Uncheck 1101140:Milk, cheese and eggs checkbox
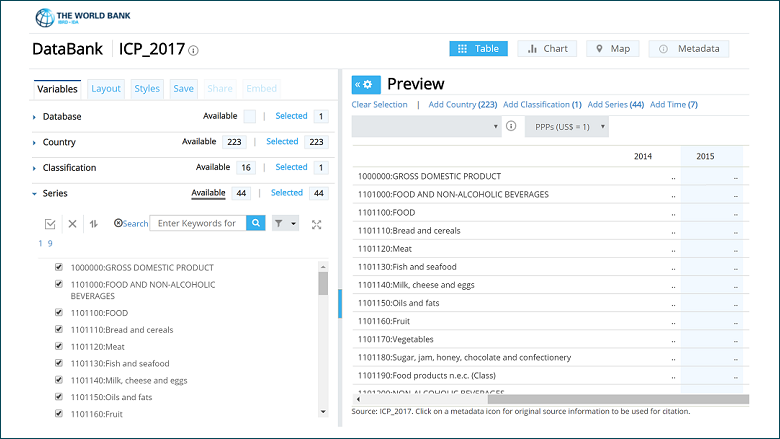This screenshot has height=439, width=780. (59, 380)
